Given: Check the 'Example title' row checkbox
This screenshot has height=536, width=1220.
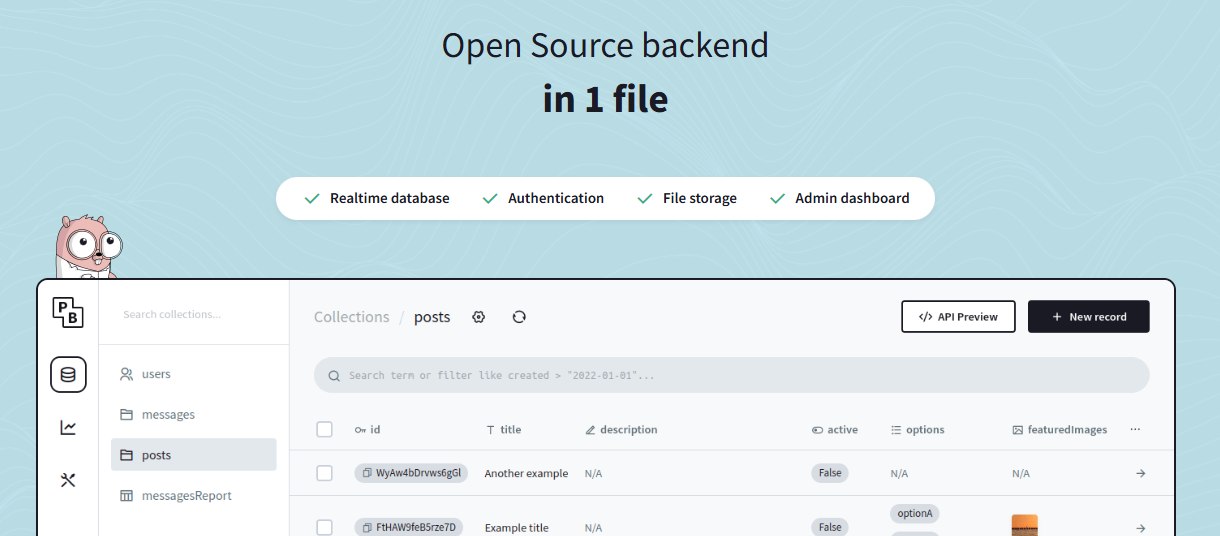Looking at the screenshot, I should (x=324, y=527).
